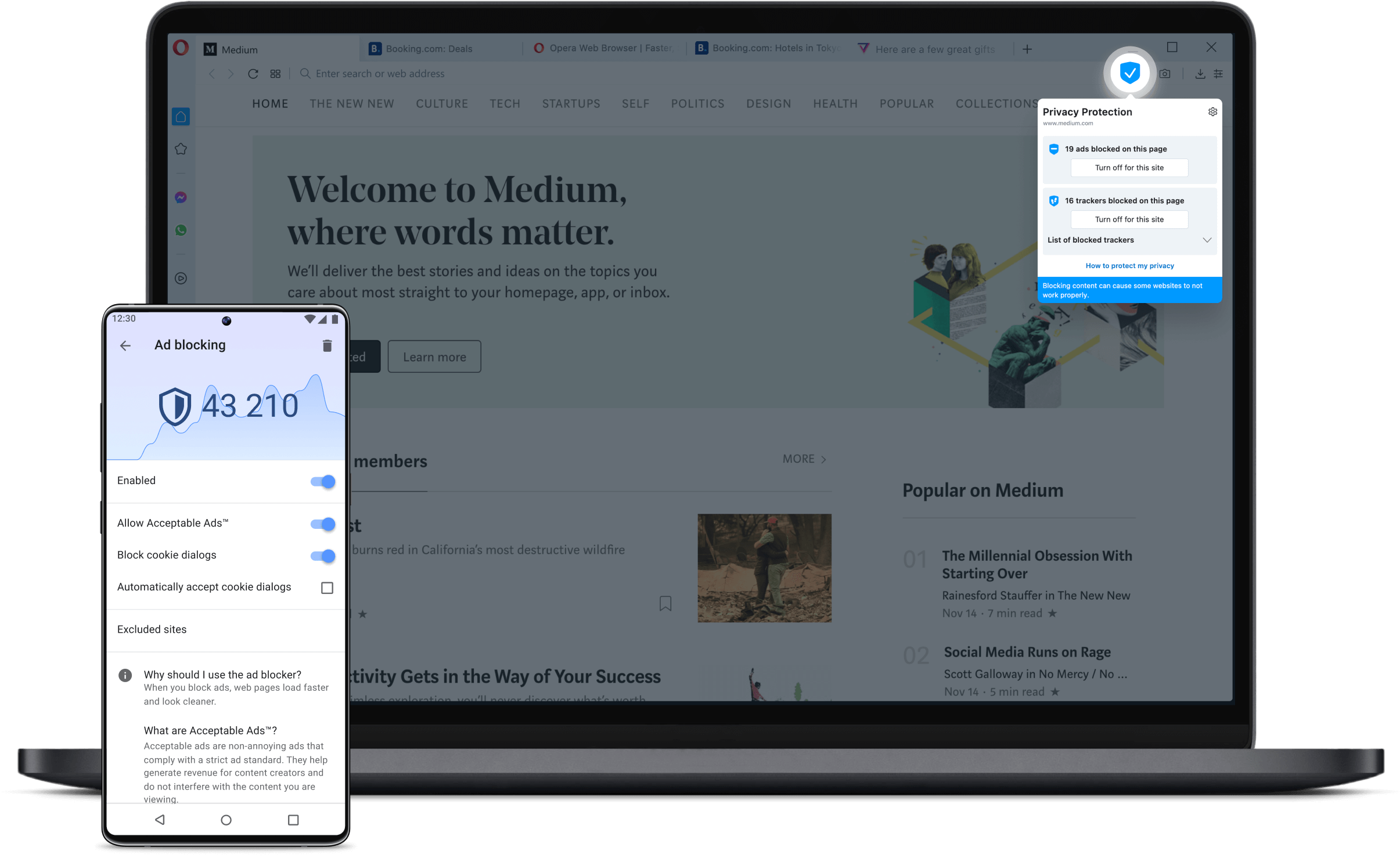Check Automatically accept cookie dialogs
The height and width of the screenshot is (858, 1400).
click(327, 587)
